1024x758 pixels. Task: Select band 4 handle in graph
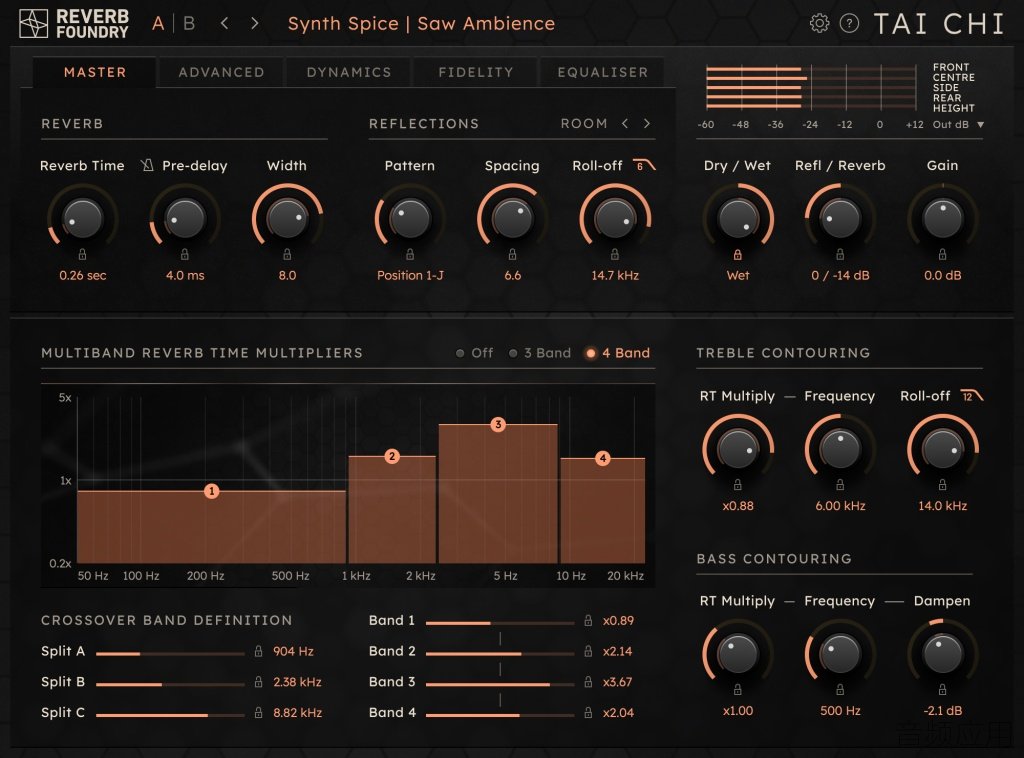coord(603,458)
